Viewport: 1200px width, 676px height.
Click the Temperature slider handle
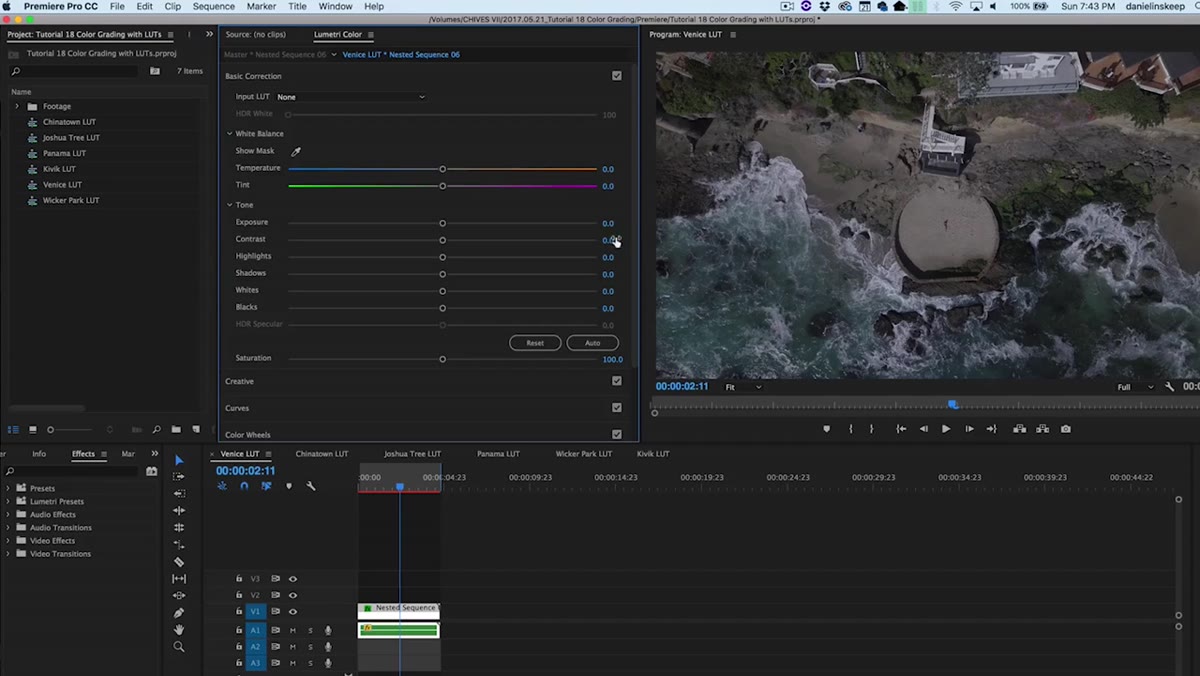tap(442, 169)
